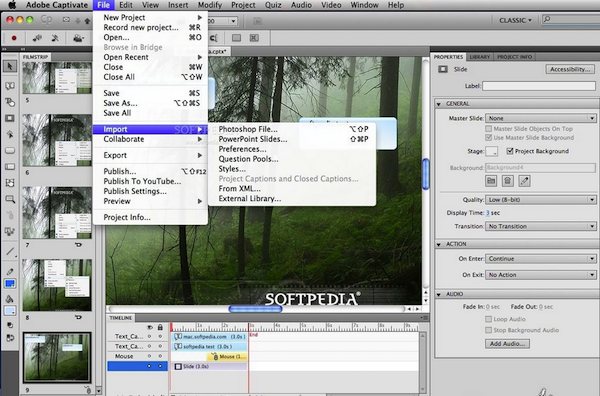Click the edit pencil icon under Background
Screen dimensions: 600x396
pyautogui.click(x=524, y=181)
